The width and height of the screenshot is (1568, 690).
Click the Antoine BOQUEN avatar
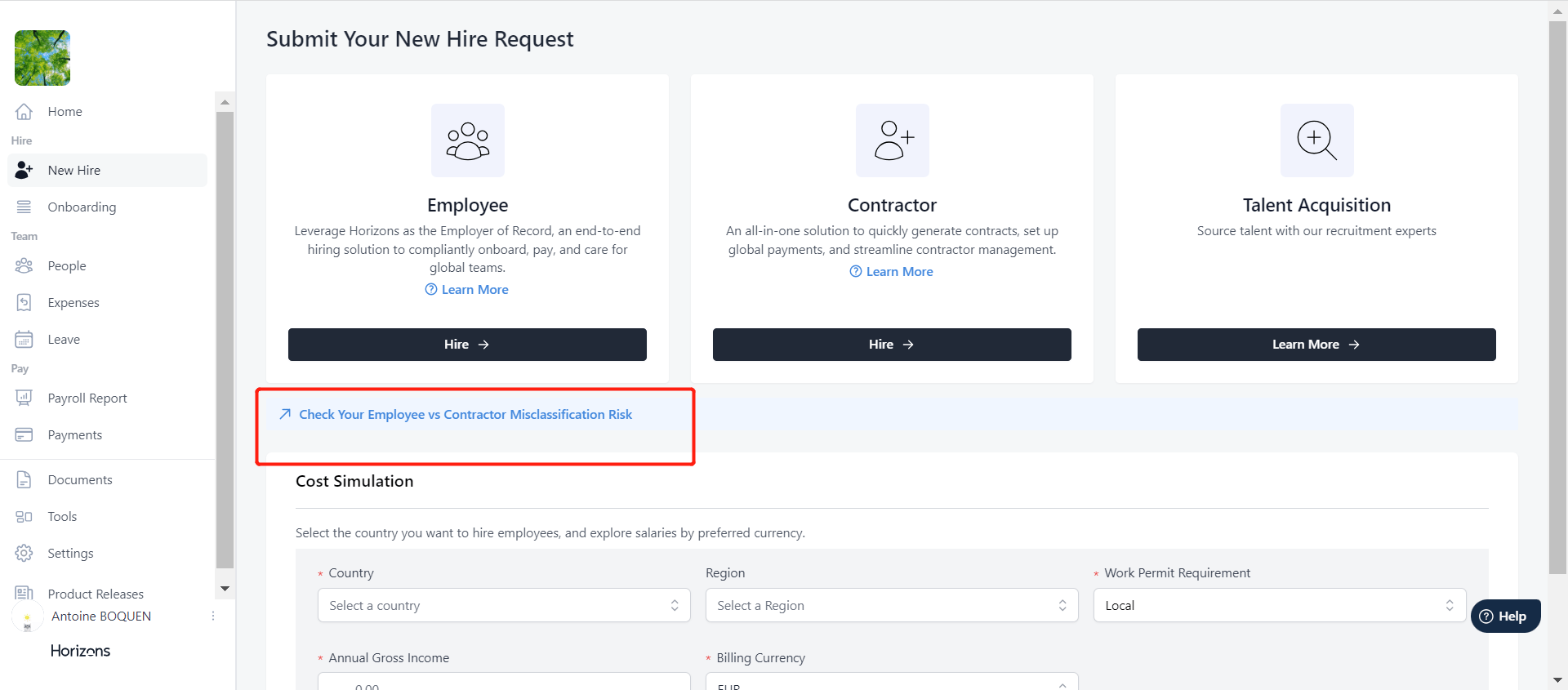pyautogui.click(x=28, y=618)
